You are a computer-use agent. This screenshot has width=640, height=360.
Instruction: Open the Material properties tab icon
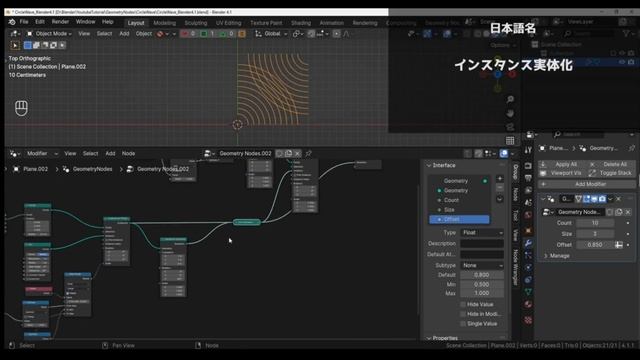[528, 304]
